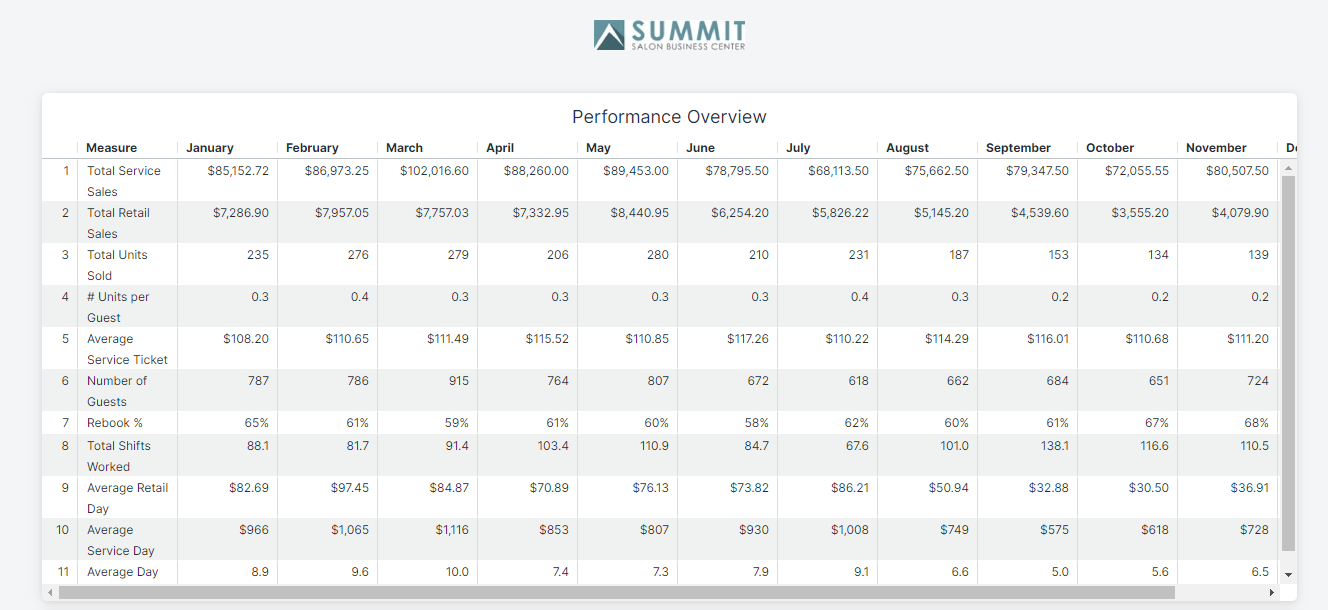Select the Average Service Ticket row label
Image resolution: width=1328 pixels, height=610 pixels.
[127, 349]
